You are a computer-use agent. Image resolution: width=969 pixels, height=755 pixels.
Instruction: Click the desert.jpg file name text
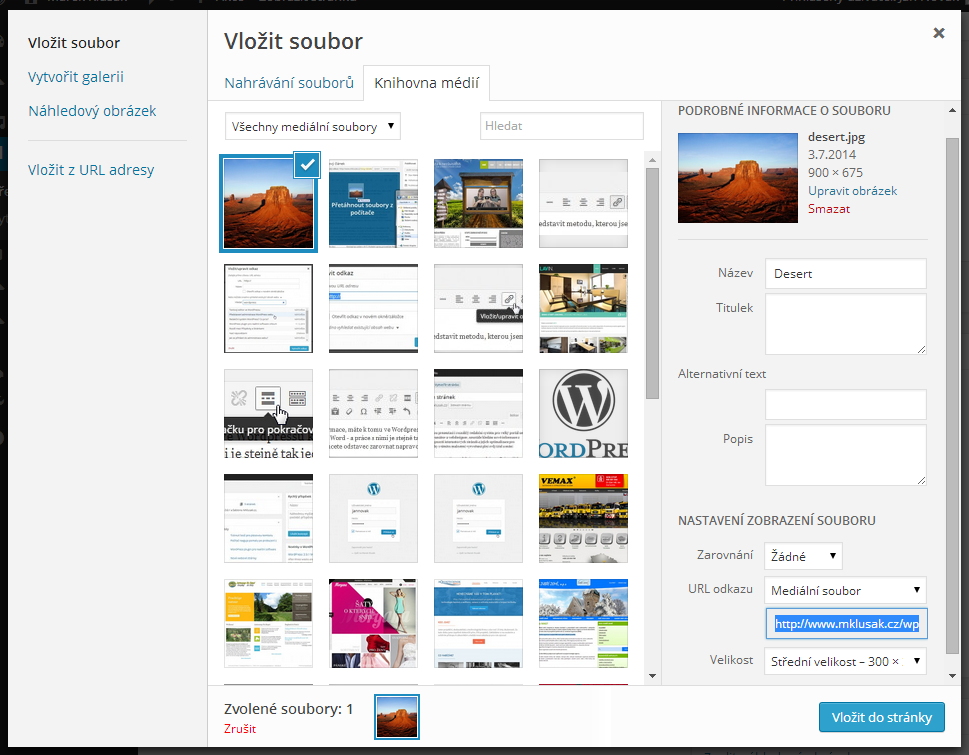tap(836, 137)
